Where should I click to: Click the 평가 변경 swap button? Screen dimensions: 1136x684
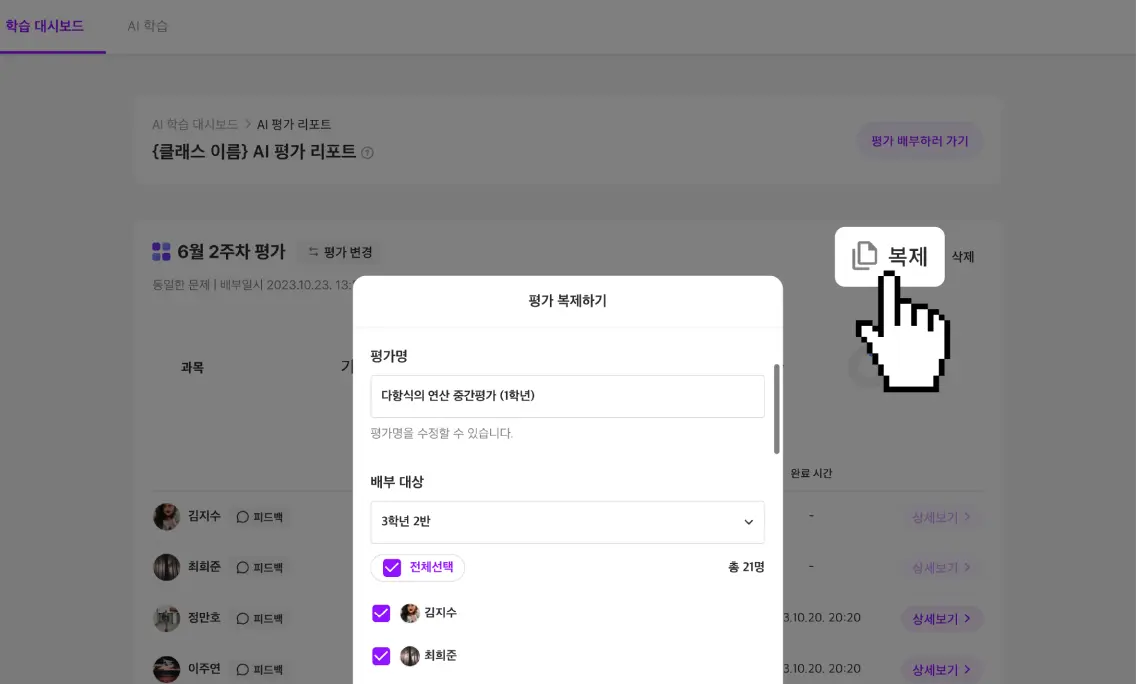[x=341, y=252]
